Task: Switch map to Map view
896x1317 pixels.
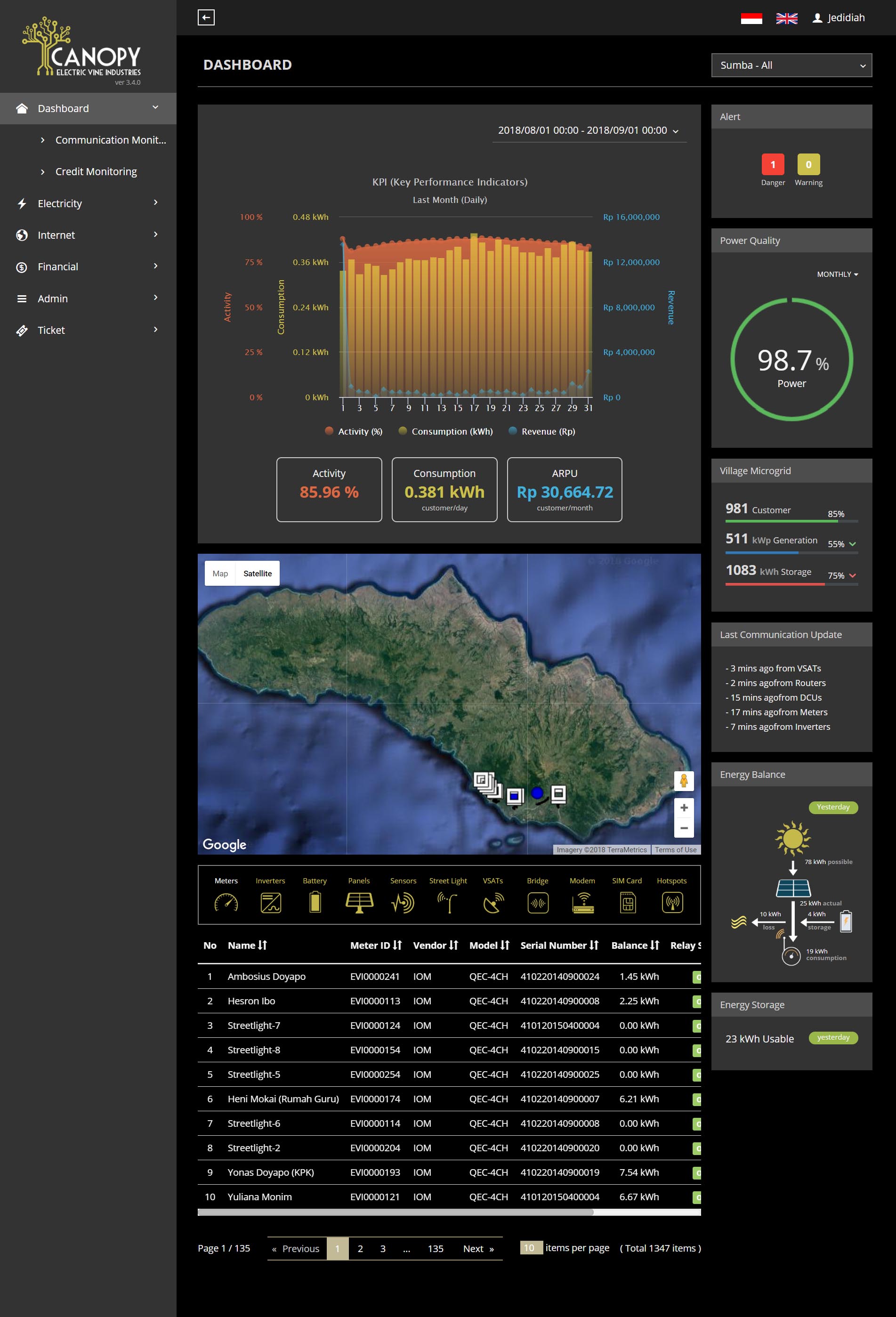Action: (x=220, y=574)
